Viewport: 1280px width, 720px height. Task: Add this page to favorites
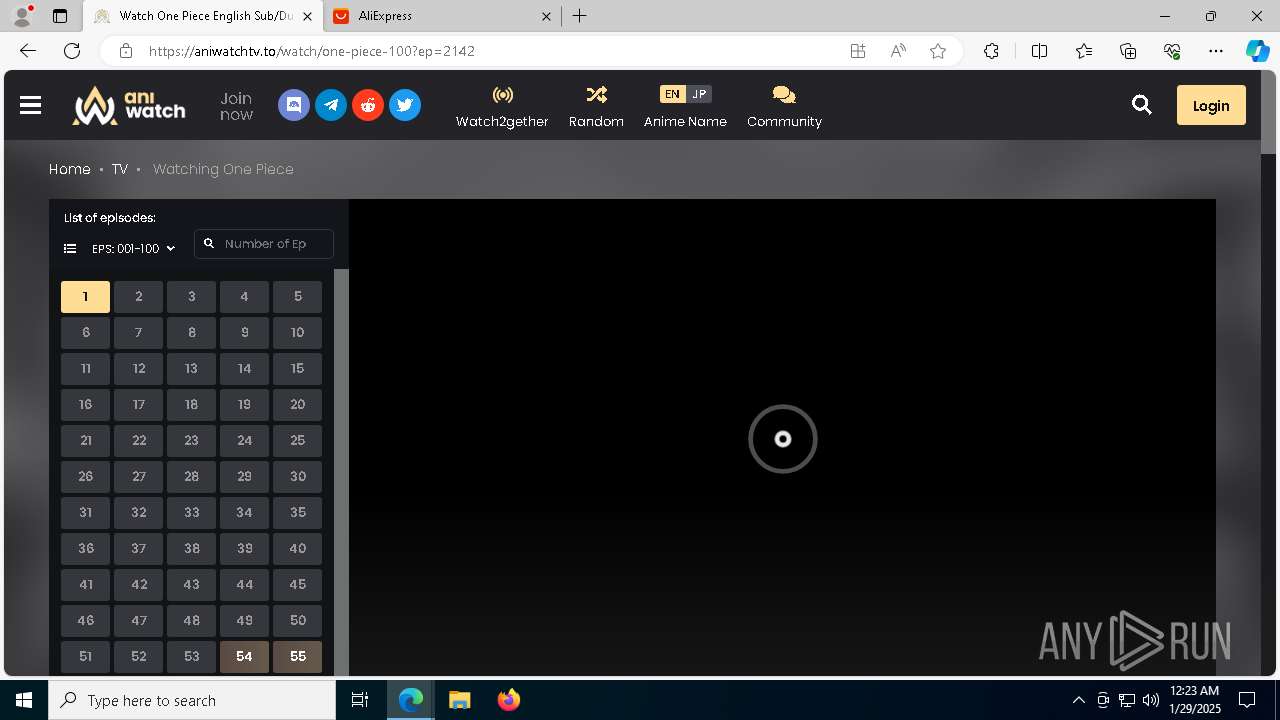click(938, 51)
